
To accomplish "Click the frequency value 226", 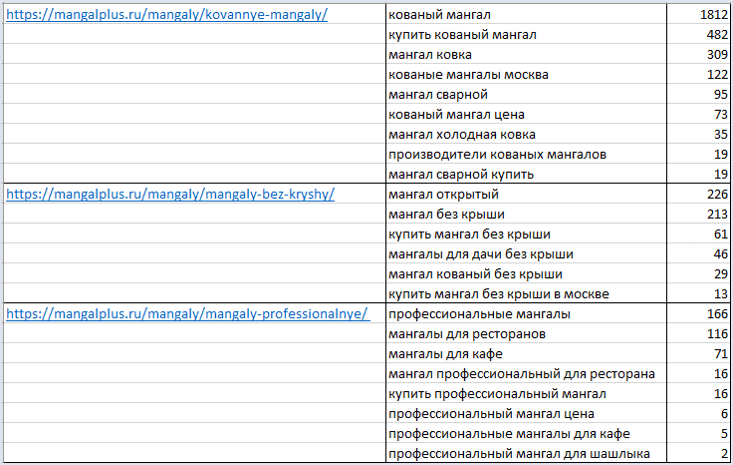I will pyautogui.click(x=717, y=194).
